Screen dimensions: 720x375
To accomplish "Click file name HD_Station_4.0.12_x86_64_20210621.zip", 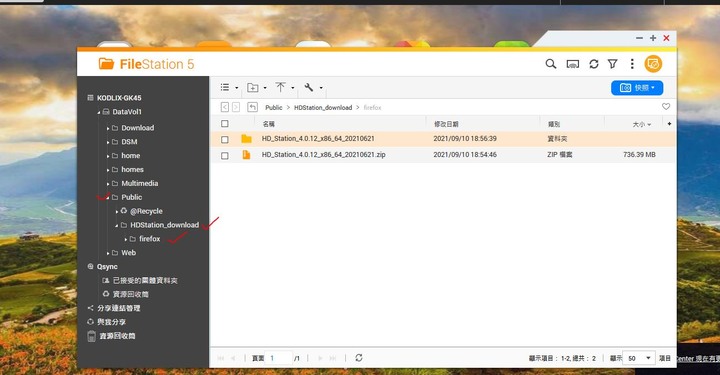I will coord(323,155).
